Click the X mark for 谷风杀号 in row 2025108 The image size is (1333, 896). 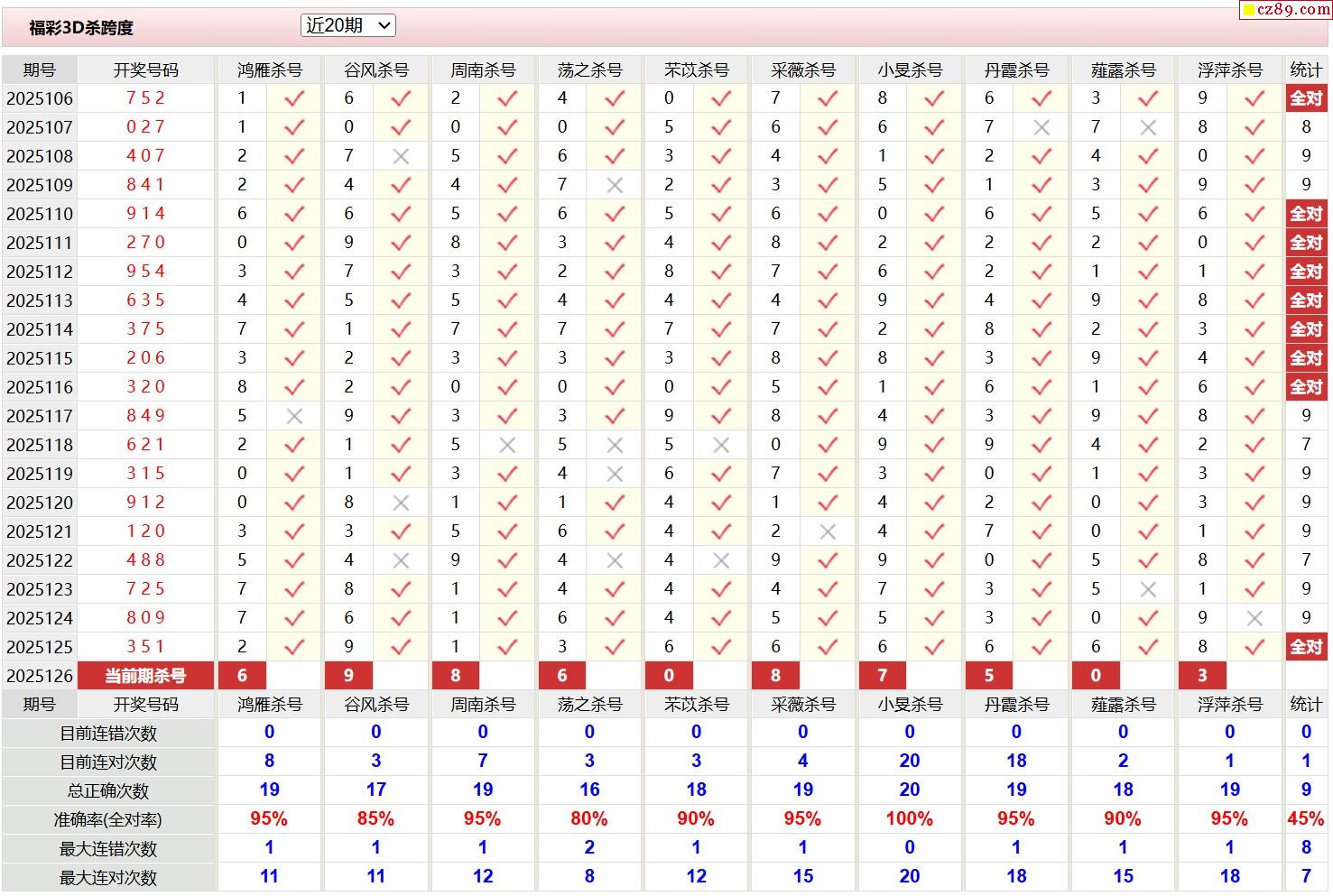click(401, 156)
